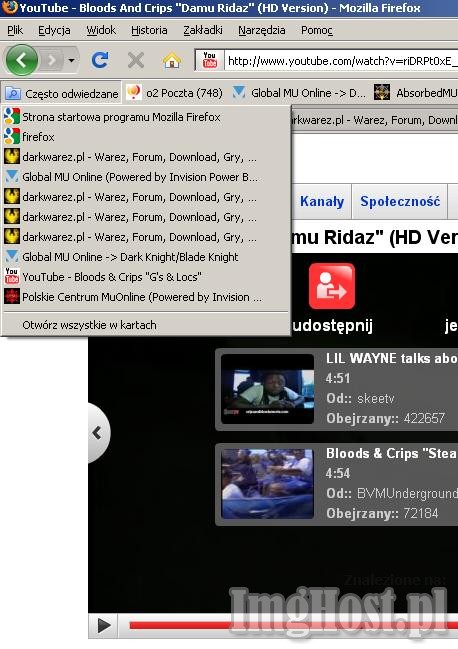The height and width of the screenshot is (649, 458).
Task: Click the Forward navigation arrow
Action: pyautogui.click(x=52, y=61)
